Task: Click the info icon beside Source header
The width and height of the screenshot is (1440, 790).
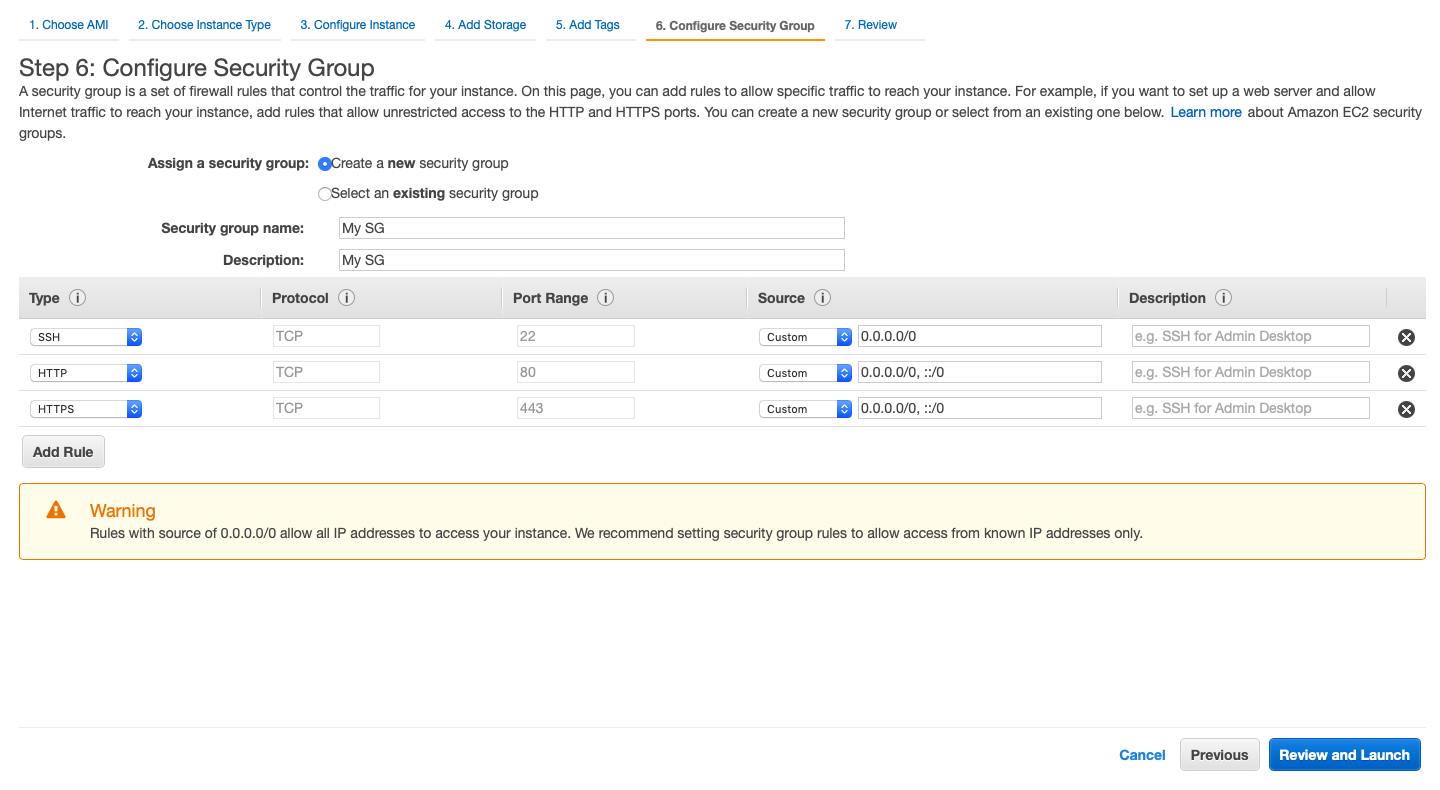Action: [822, 298]
